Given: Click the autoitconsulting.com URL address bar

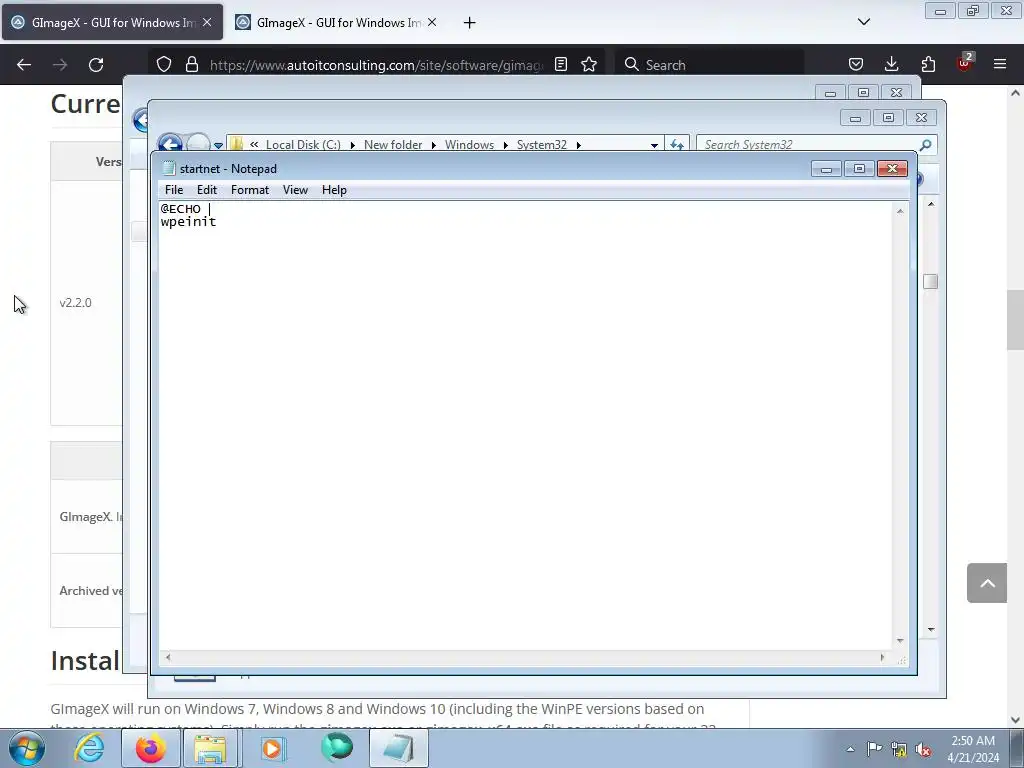Looking at the screenshot, I should 376,65.
